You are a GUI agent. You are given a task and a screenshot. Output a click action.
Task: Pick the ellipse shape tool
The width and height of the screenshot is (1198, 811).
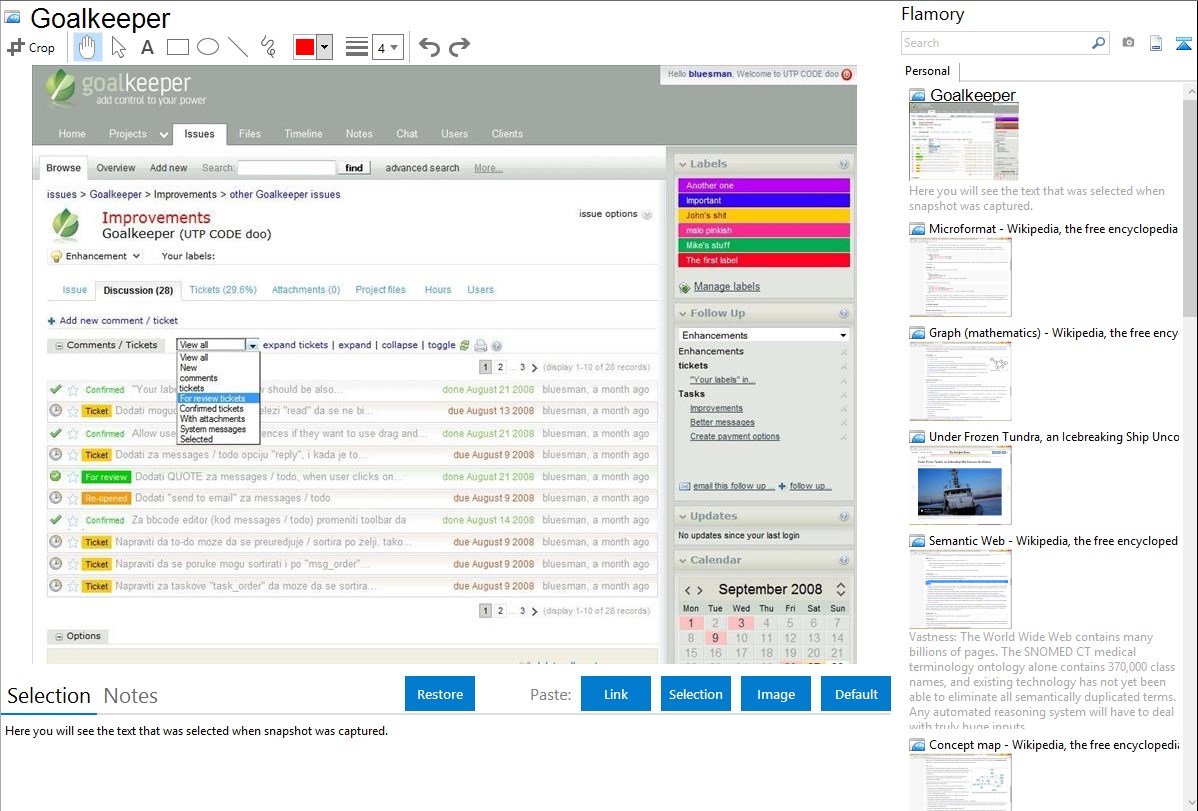coord(208,47)
